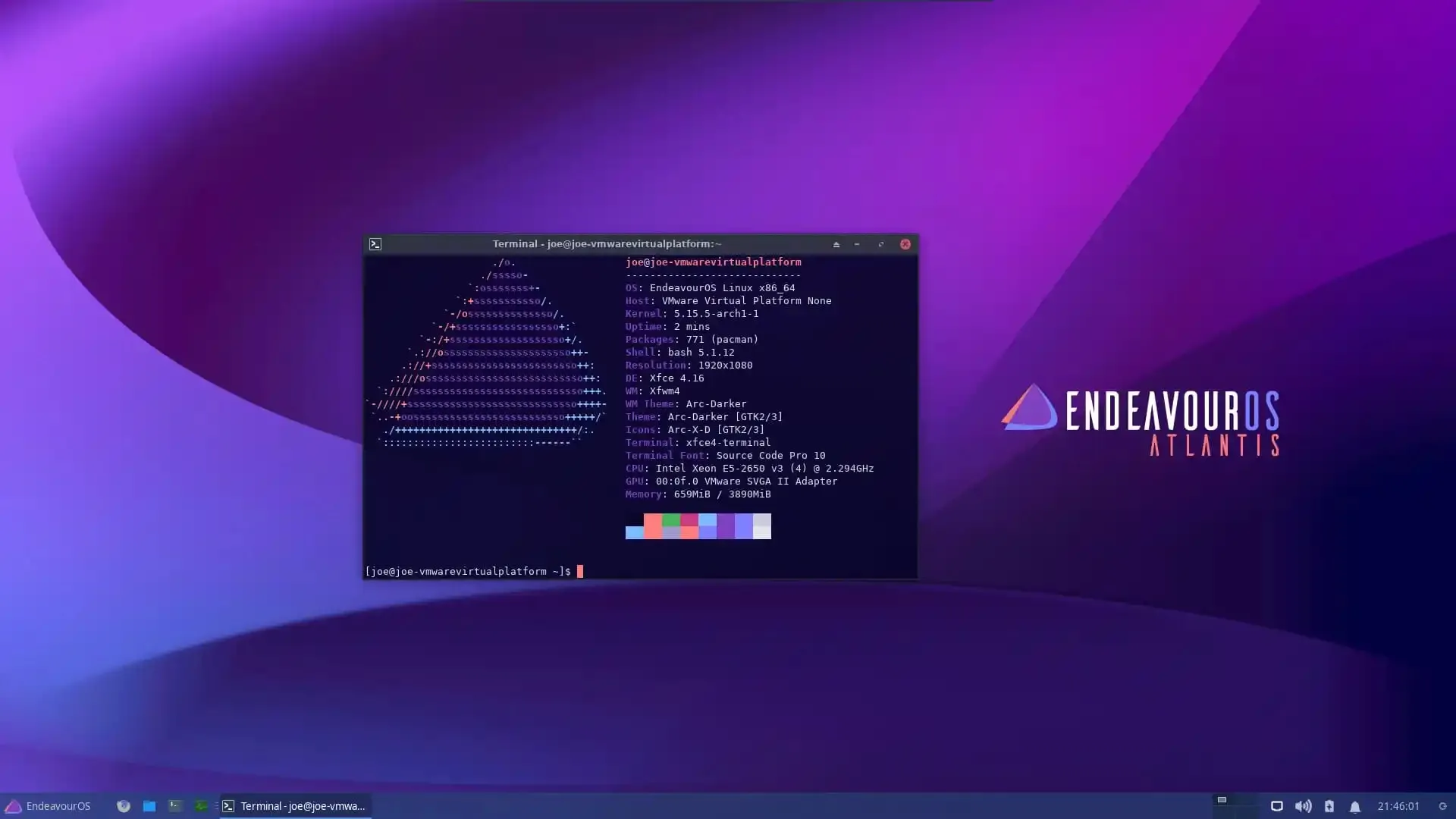Select Terminal task in taskbar window list
Image resolution: width=1456 pixels, height=819 pixels.
coord(296,806)
